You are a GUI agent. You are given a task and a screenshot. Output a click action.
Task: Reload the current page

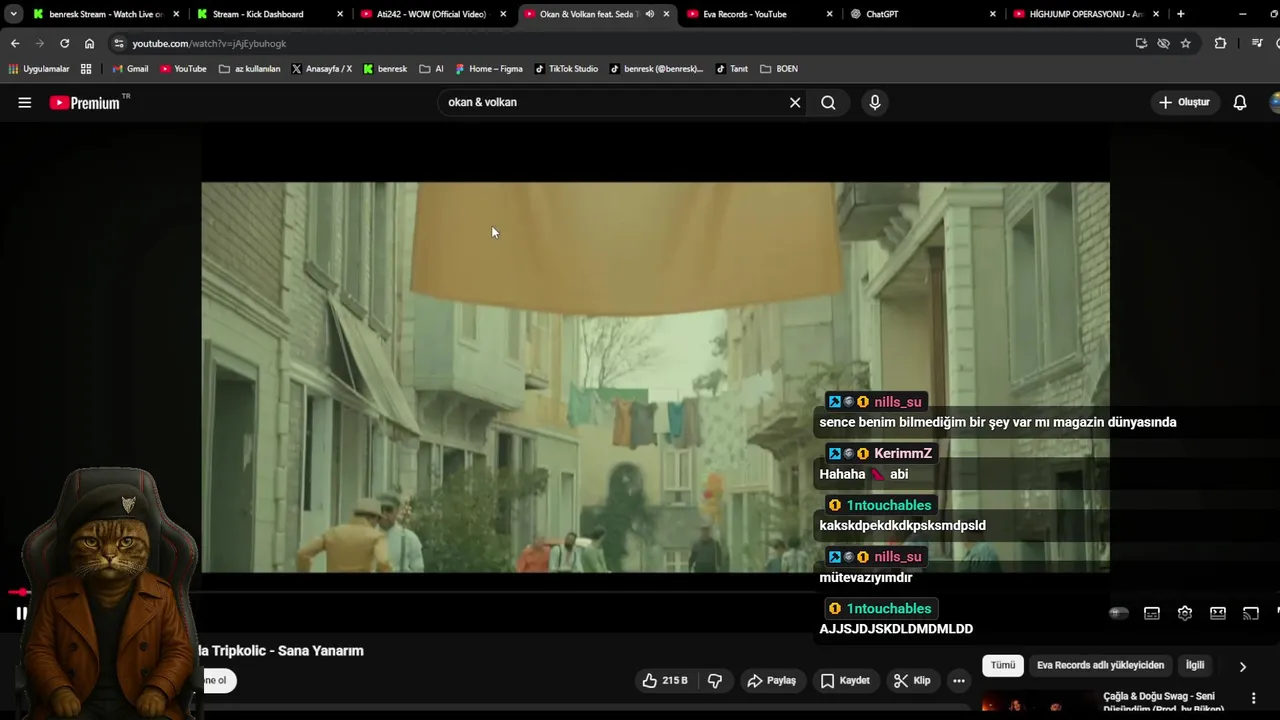tap(64, 43)
